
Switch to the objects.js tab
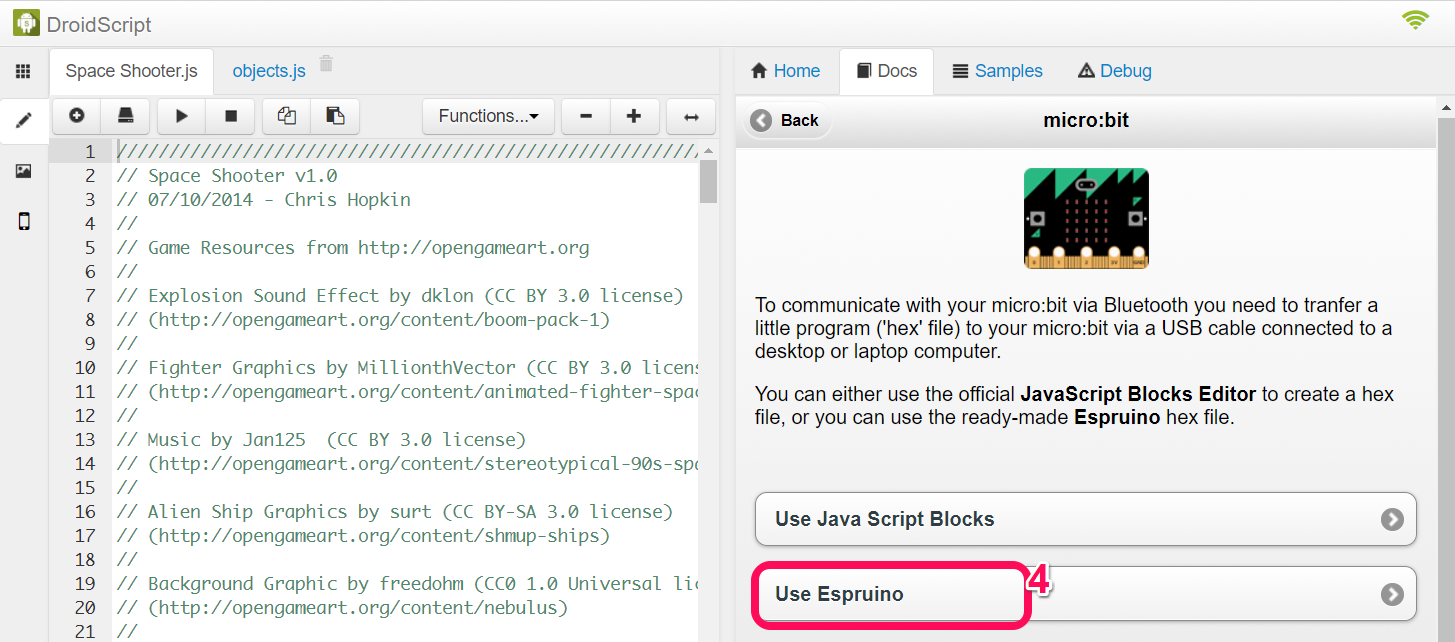pyautogui.click(x=269, y=71)
